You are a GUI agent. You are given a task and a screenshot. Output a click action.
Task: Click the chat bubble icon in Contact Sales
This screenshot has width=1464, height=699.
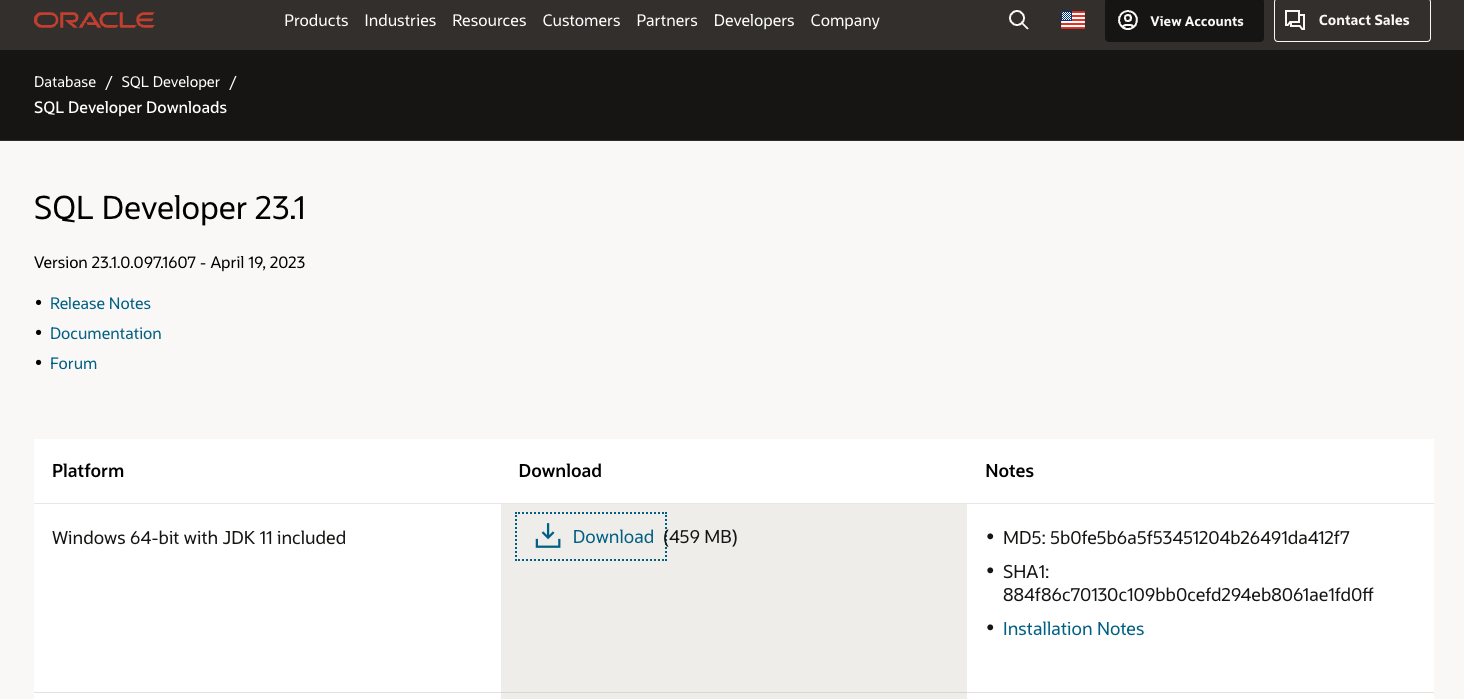click(1295, 20)
